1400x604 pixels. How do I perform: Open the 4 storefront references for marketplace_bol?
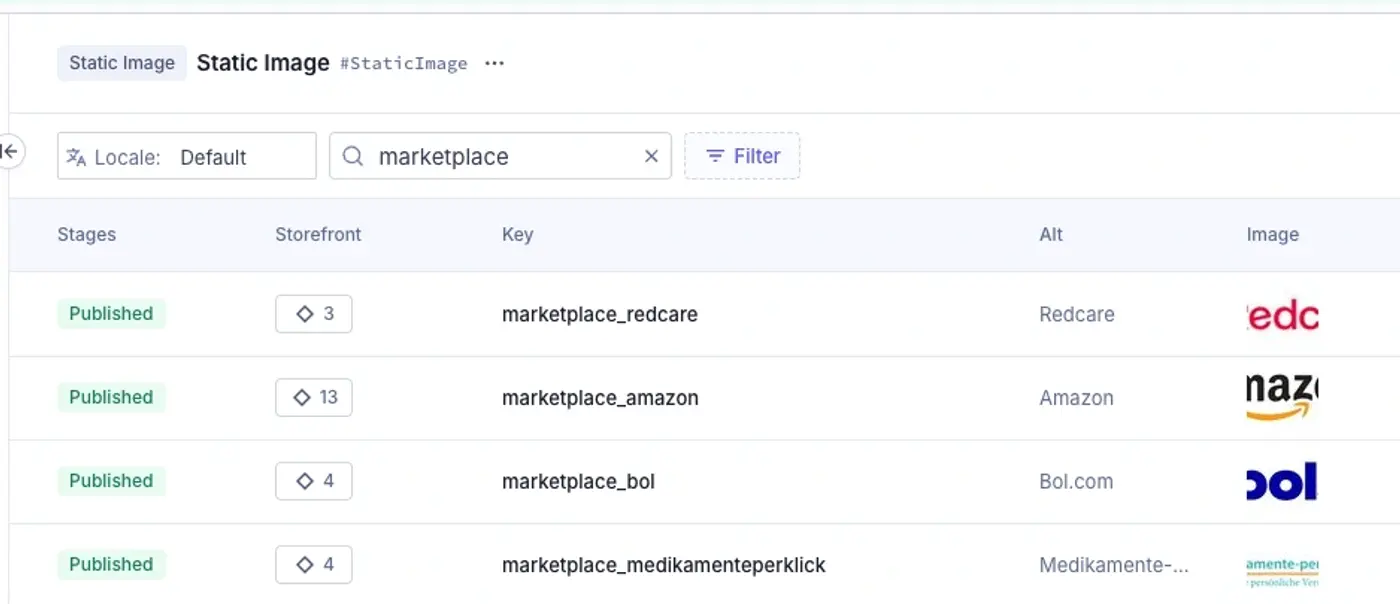314,481
